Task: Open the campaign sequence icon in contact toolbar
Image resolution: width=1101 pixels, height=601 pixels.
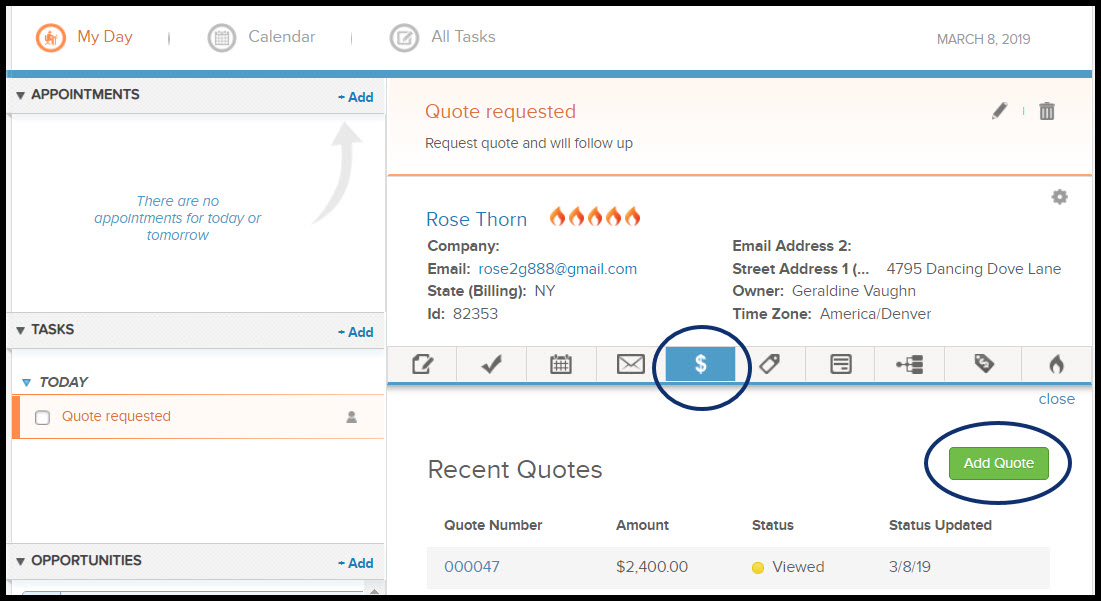Action: point(910,364)
